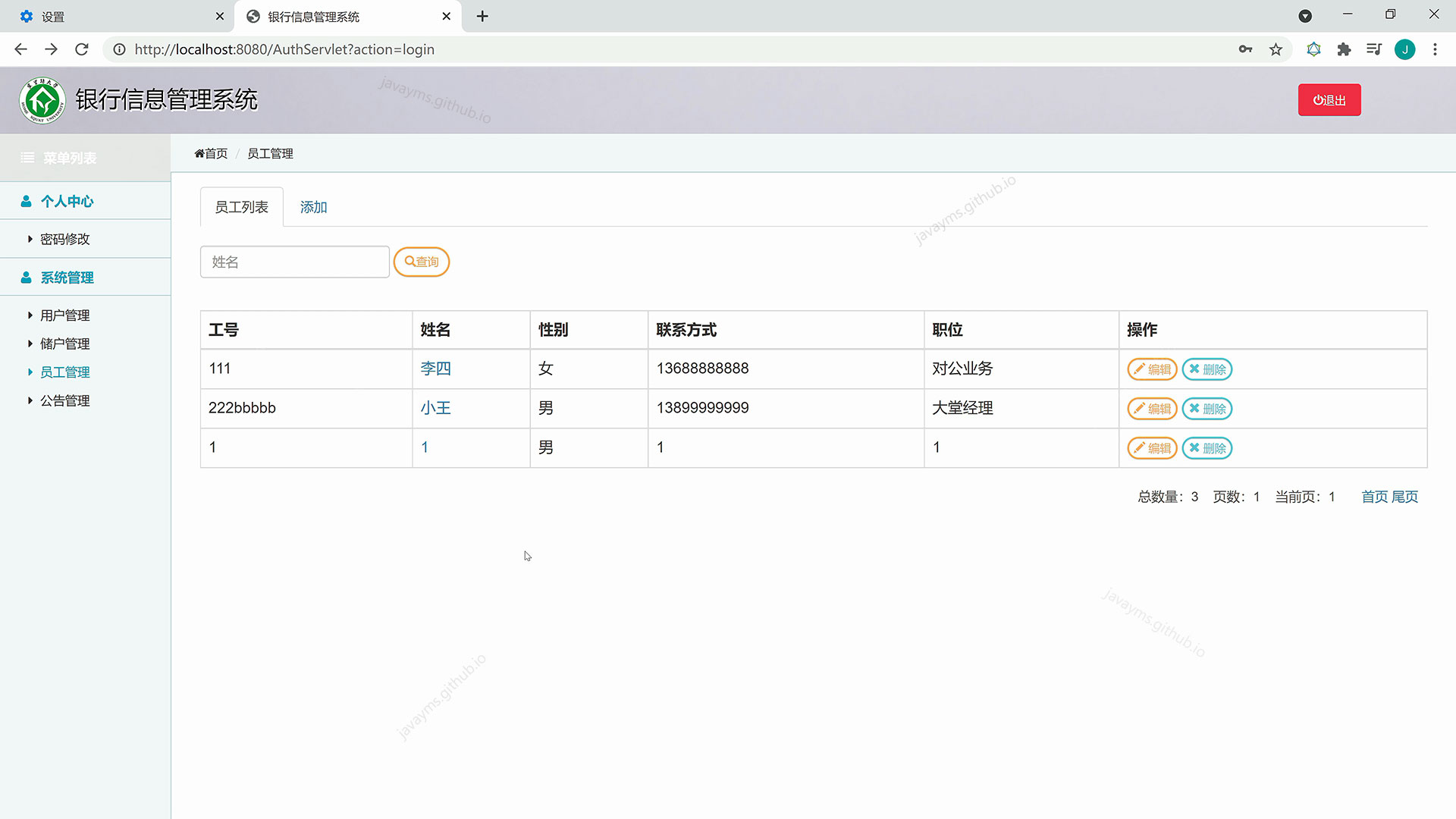The height and width of the screenshot is (819, 1456).
Task: Click the bank system logo icon
Action: 42,100
